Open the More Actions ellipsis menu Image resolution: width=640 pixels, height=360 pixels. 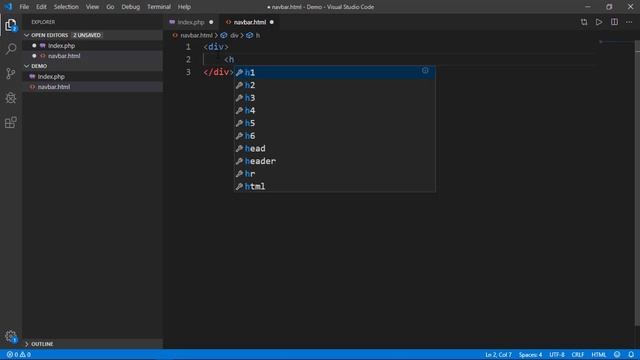[629, 22]
